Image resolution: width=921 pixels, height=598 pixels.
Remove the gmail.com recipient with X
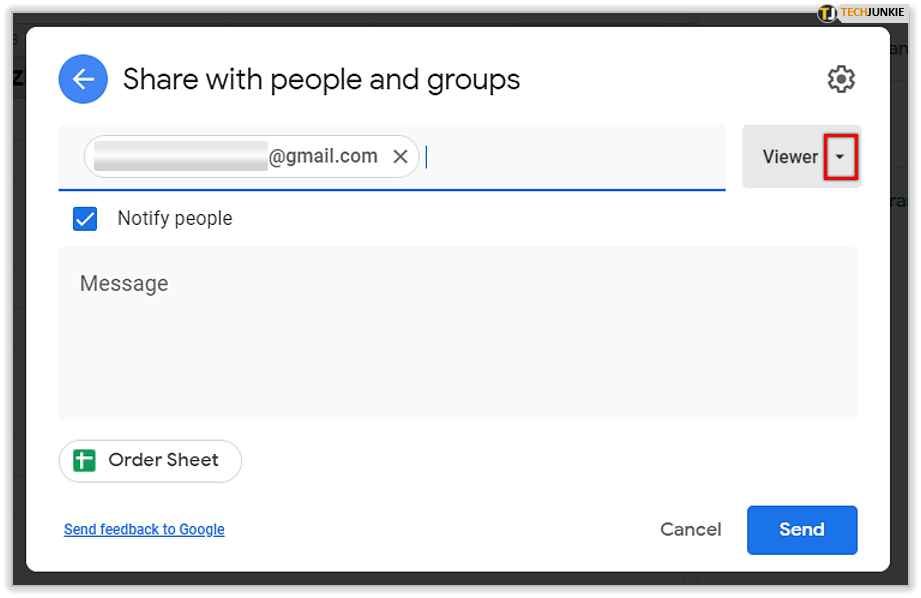pos(400,156)
